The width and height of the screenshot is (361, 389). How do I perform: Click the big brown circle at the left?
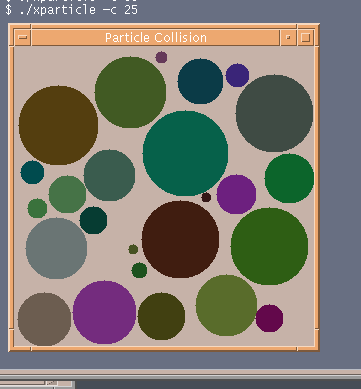coord(58,125)
